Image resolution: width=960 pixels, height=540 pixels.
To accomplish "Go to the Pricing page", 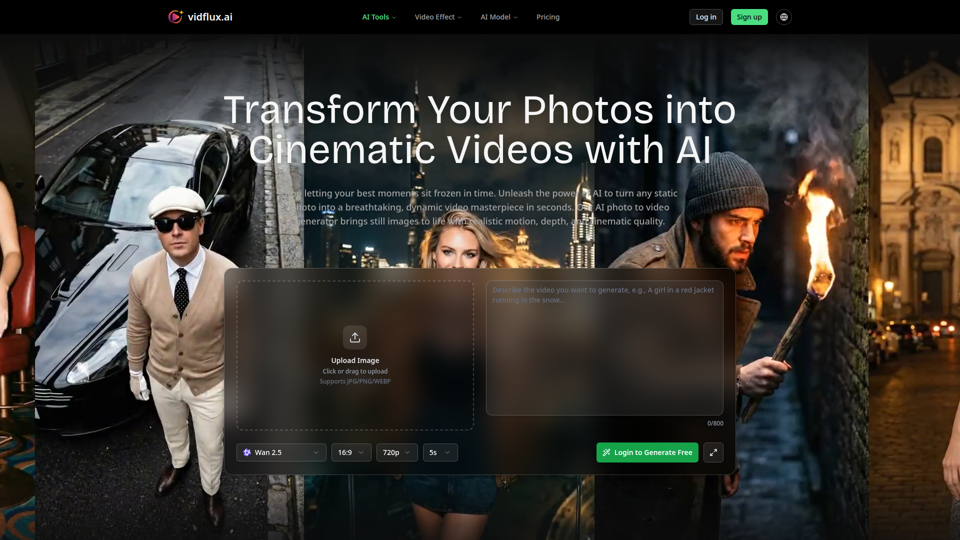I will tap(548, 17).
